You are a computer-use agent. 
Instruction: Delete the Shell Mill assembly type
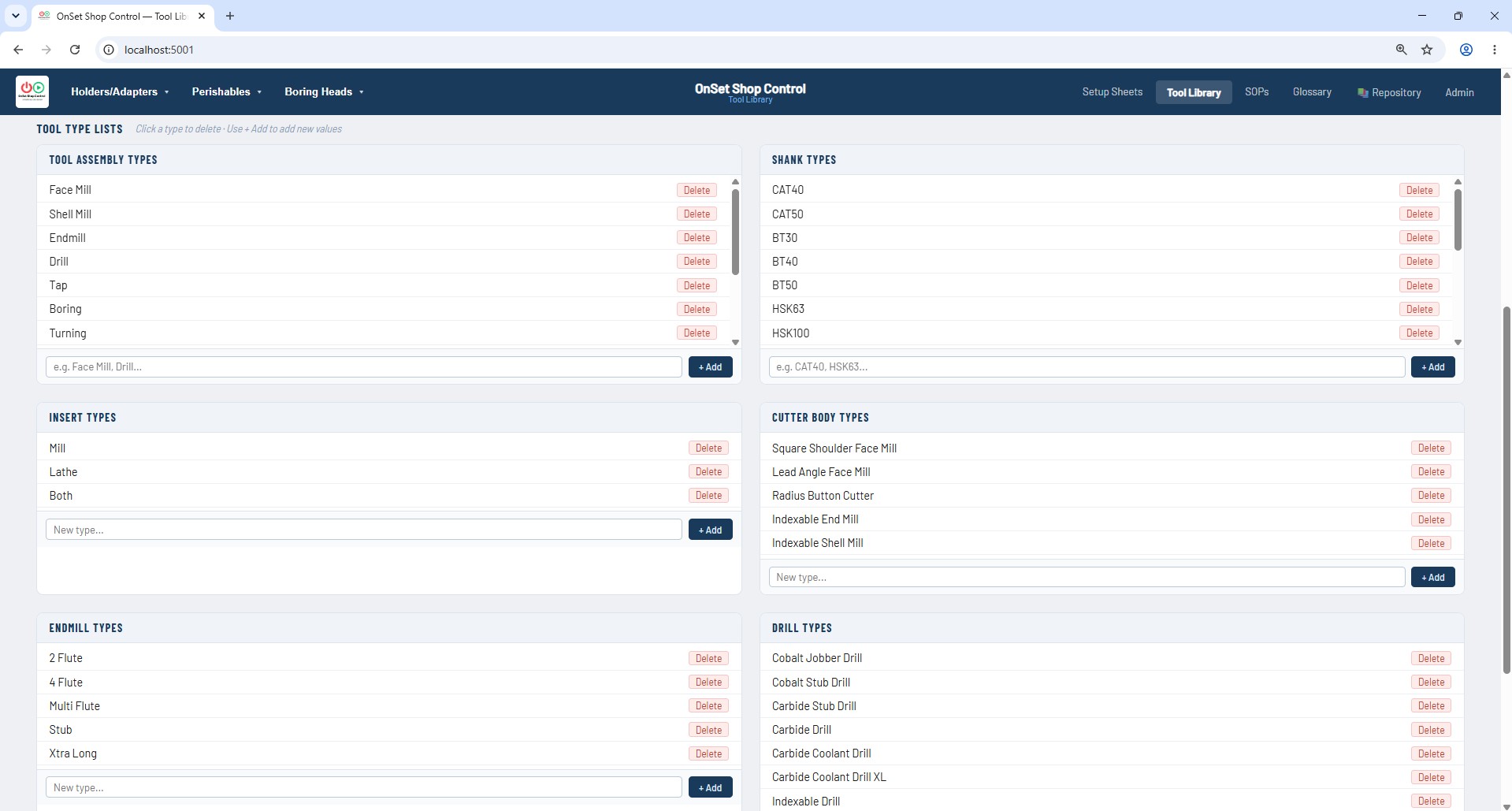697,214
